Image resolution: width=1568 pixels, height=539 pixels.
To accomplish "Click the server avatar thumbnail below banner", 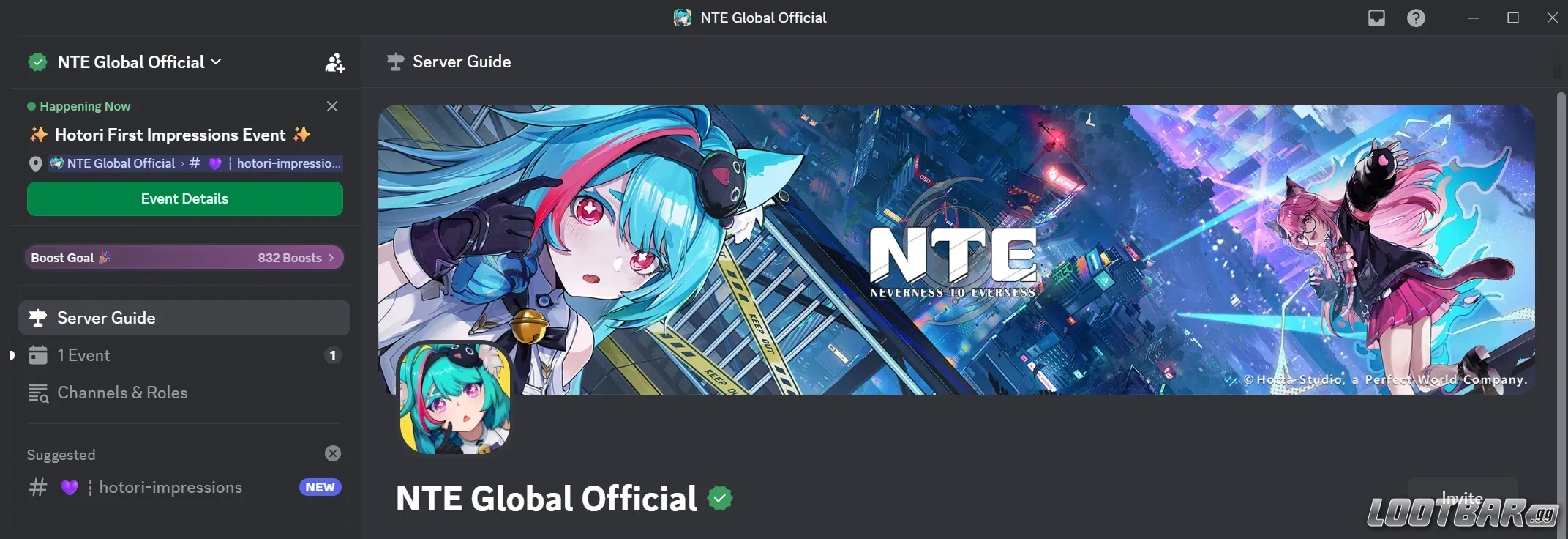I will (454, 398).
